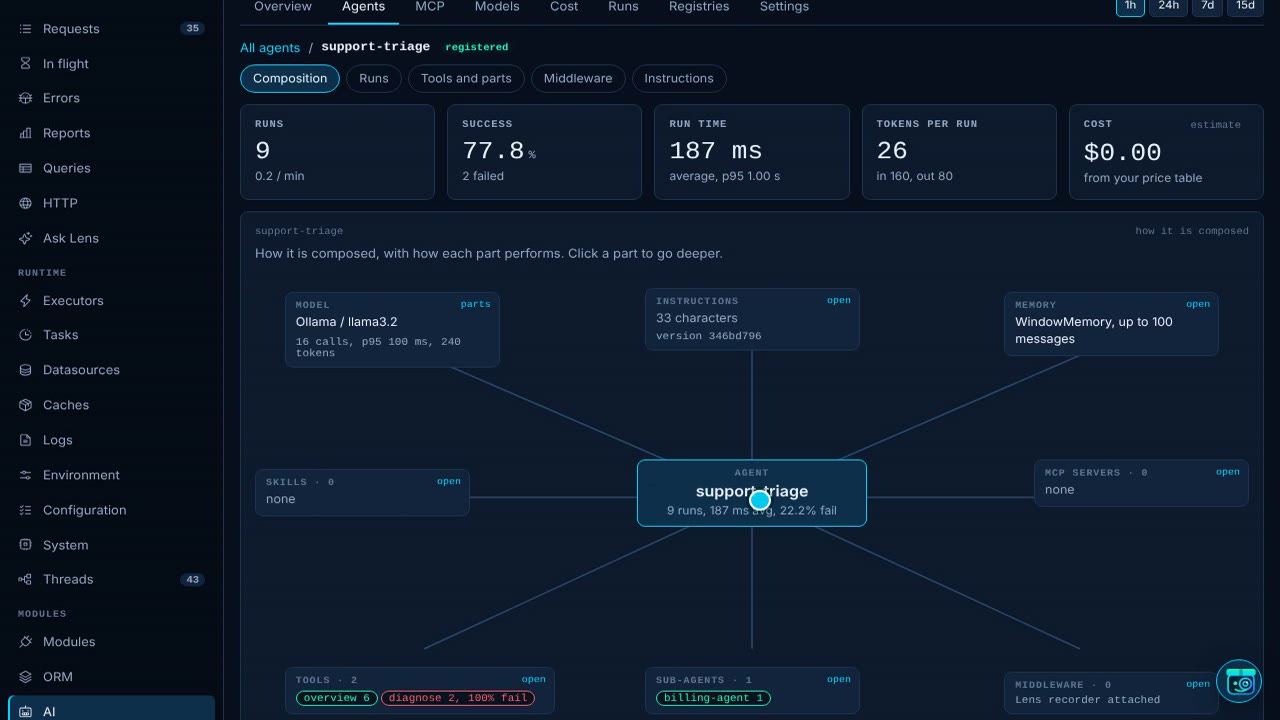The image size is (1280, 720).
Task: Open the Cost tab
Action: pos(564,7)
